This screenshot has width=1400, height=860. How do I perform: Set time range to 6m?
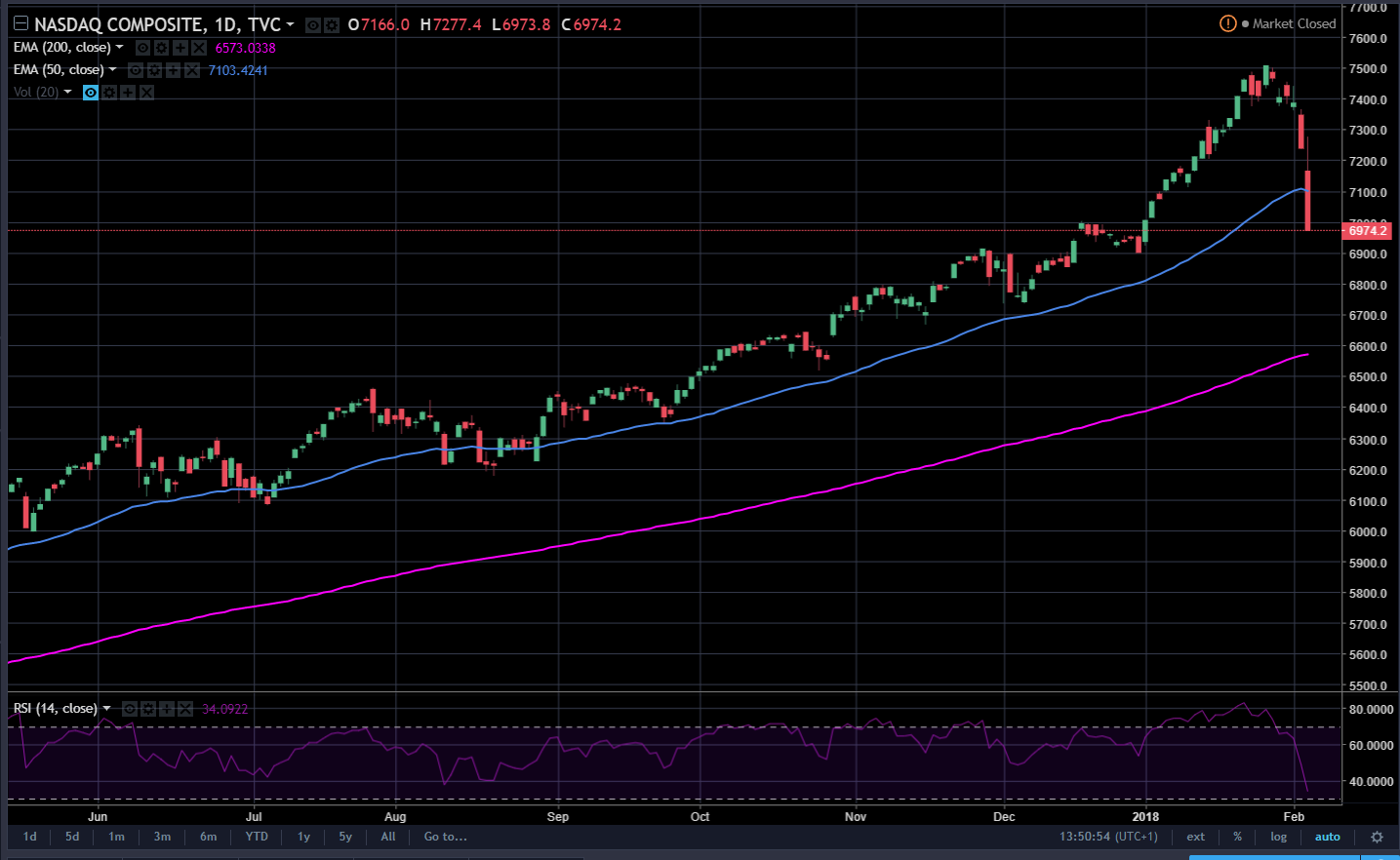tap(208, 837)
